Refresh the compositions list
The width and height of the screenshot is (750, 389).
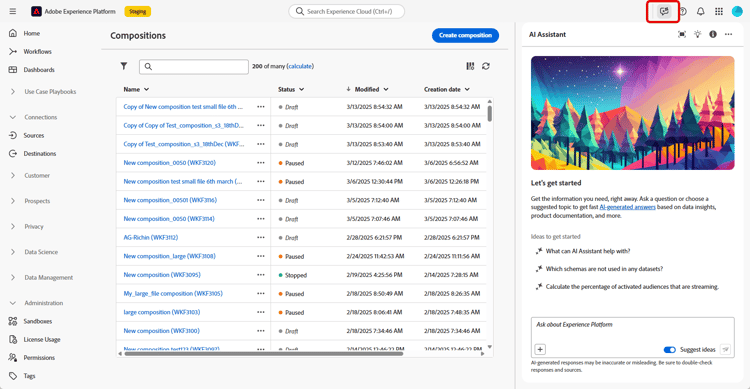click(x=486, y=66)
